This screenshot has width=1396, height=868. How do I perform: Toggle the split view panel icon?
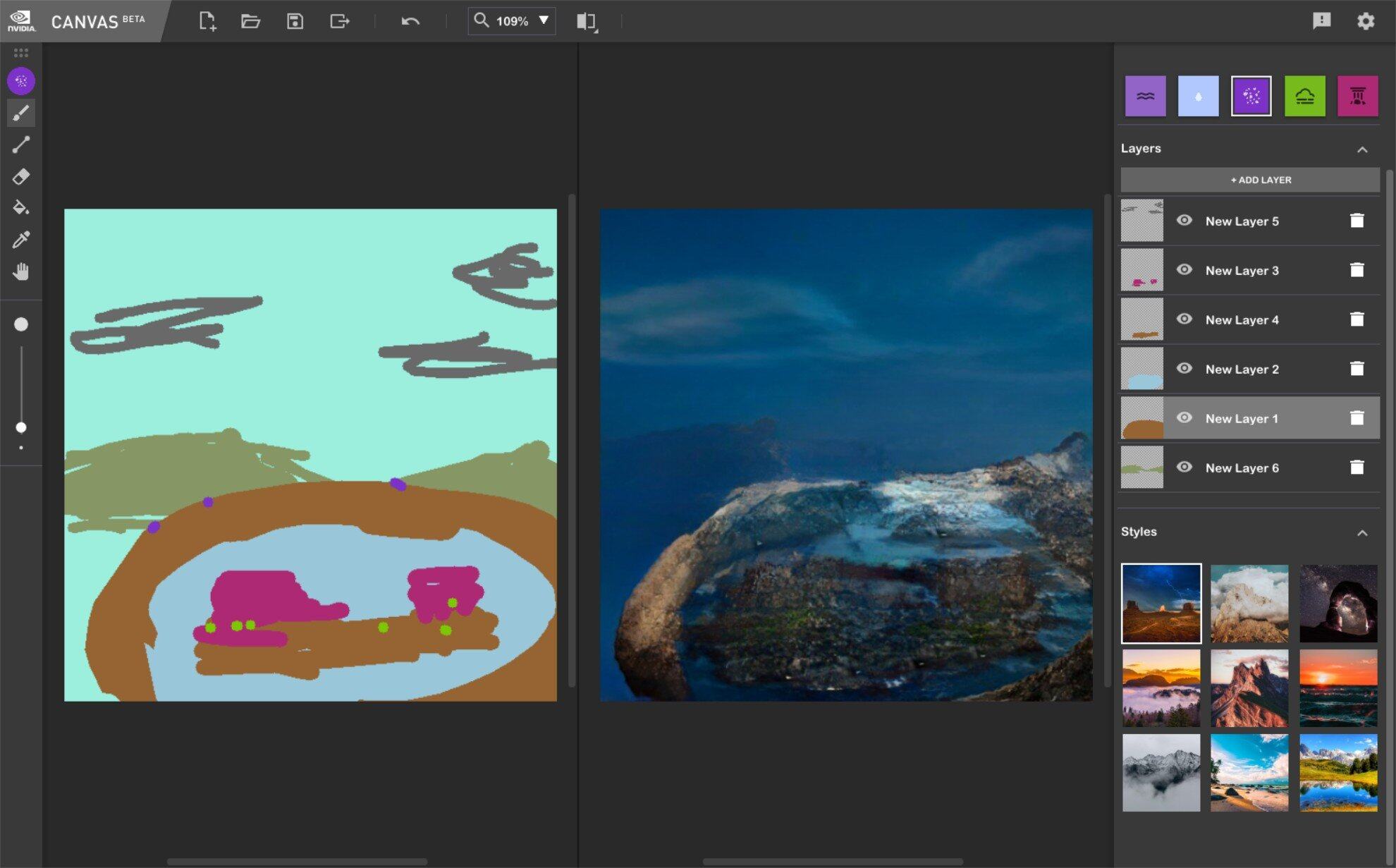coord(587,21)
